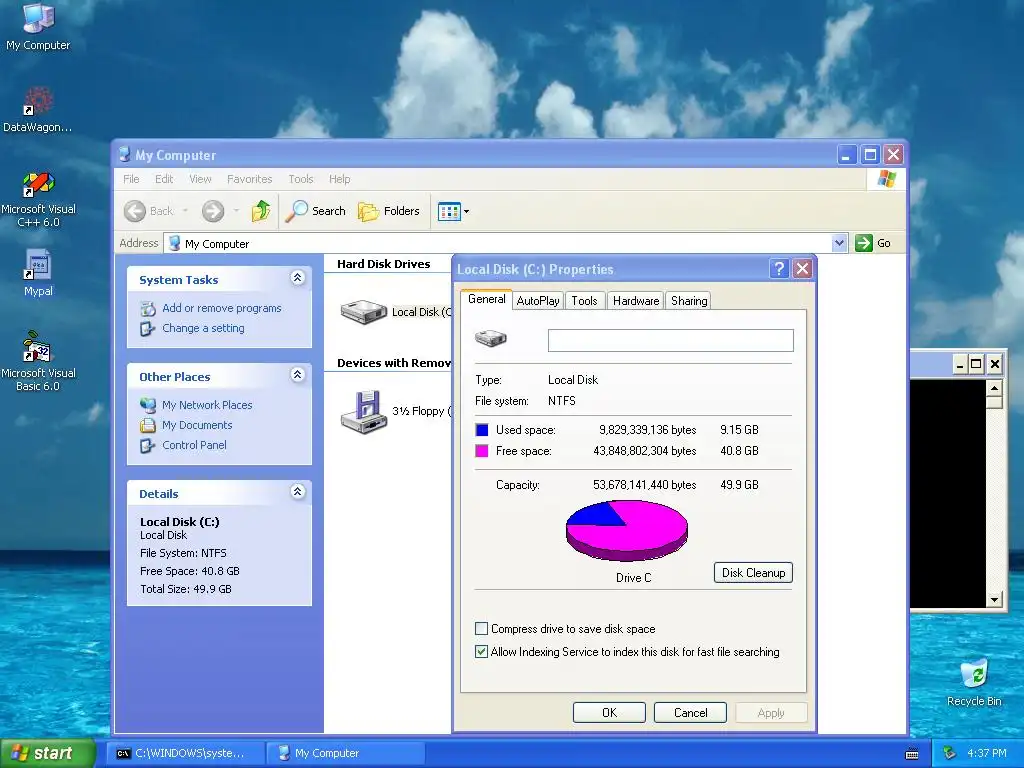Open the My Computer desktop icon

pyautogui.click(x=38, y=26)
